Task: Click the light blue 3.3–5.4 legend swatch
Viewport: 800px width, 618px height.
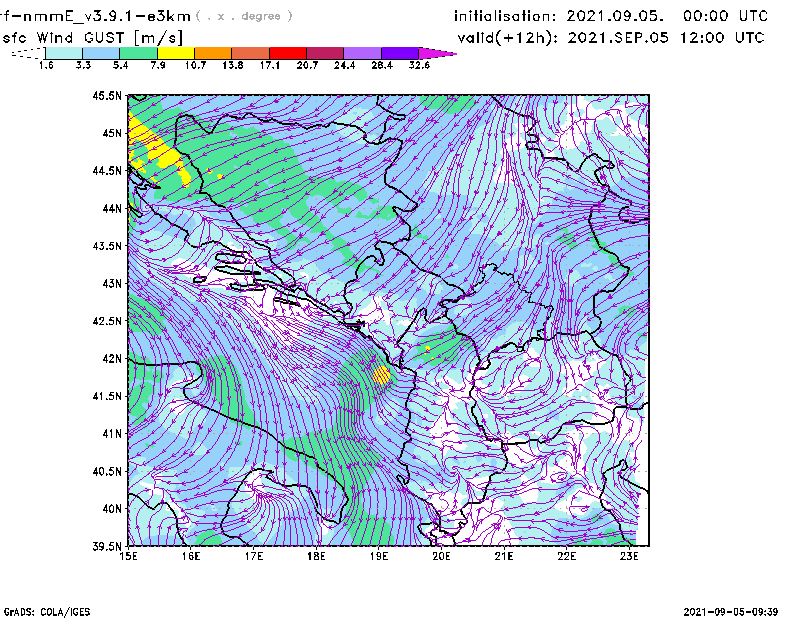Action: 101,53
